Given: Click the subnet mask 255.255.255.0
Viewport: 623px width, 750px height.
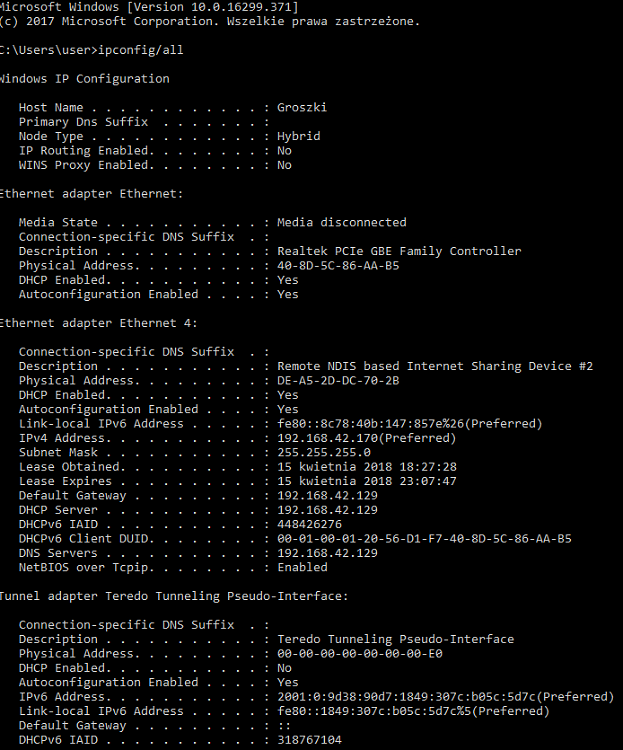Looking at the screenshot, I should [324, 453].
